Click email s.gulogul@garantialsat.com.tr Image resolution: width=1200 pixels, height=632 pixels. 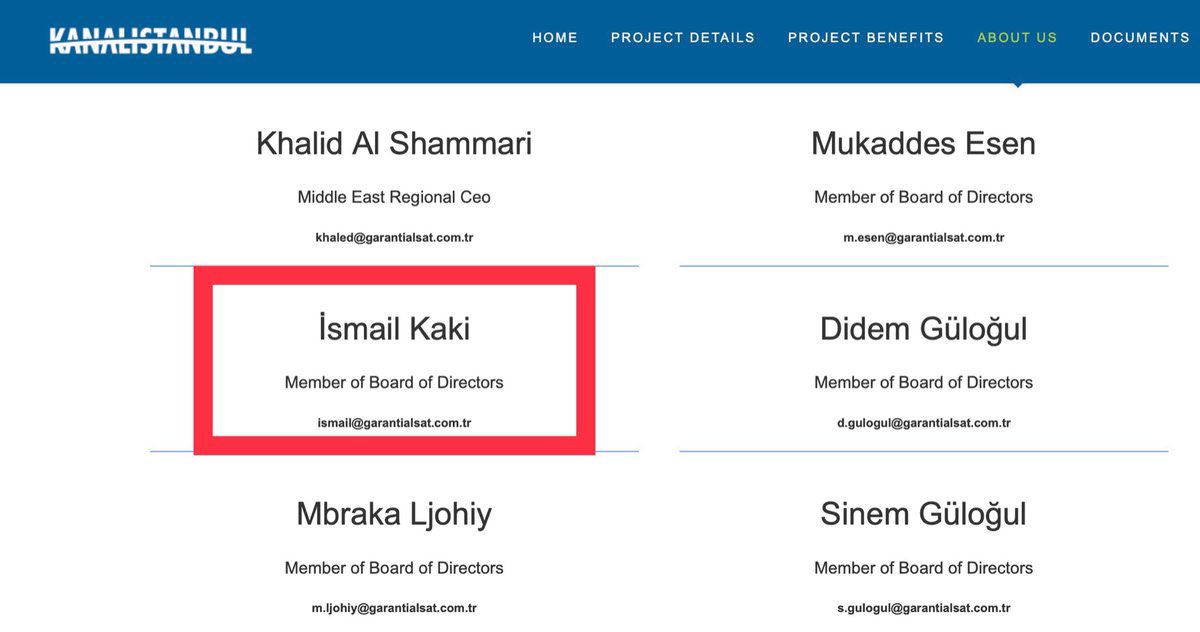pos(924,608)
